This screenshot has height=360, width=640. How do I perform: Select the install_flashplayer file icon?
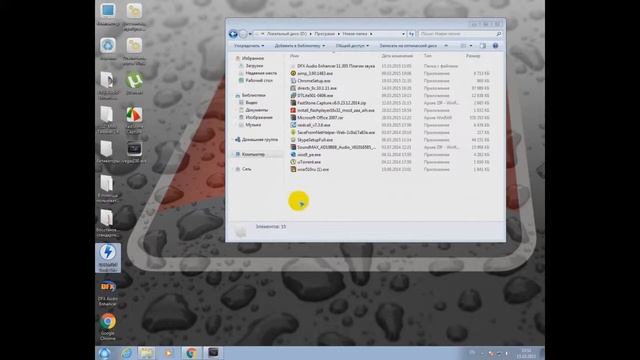pos(293,110)
